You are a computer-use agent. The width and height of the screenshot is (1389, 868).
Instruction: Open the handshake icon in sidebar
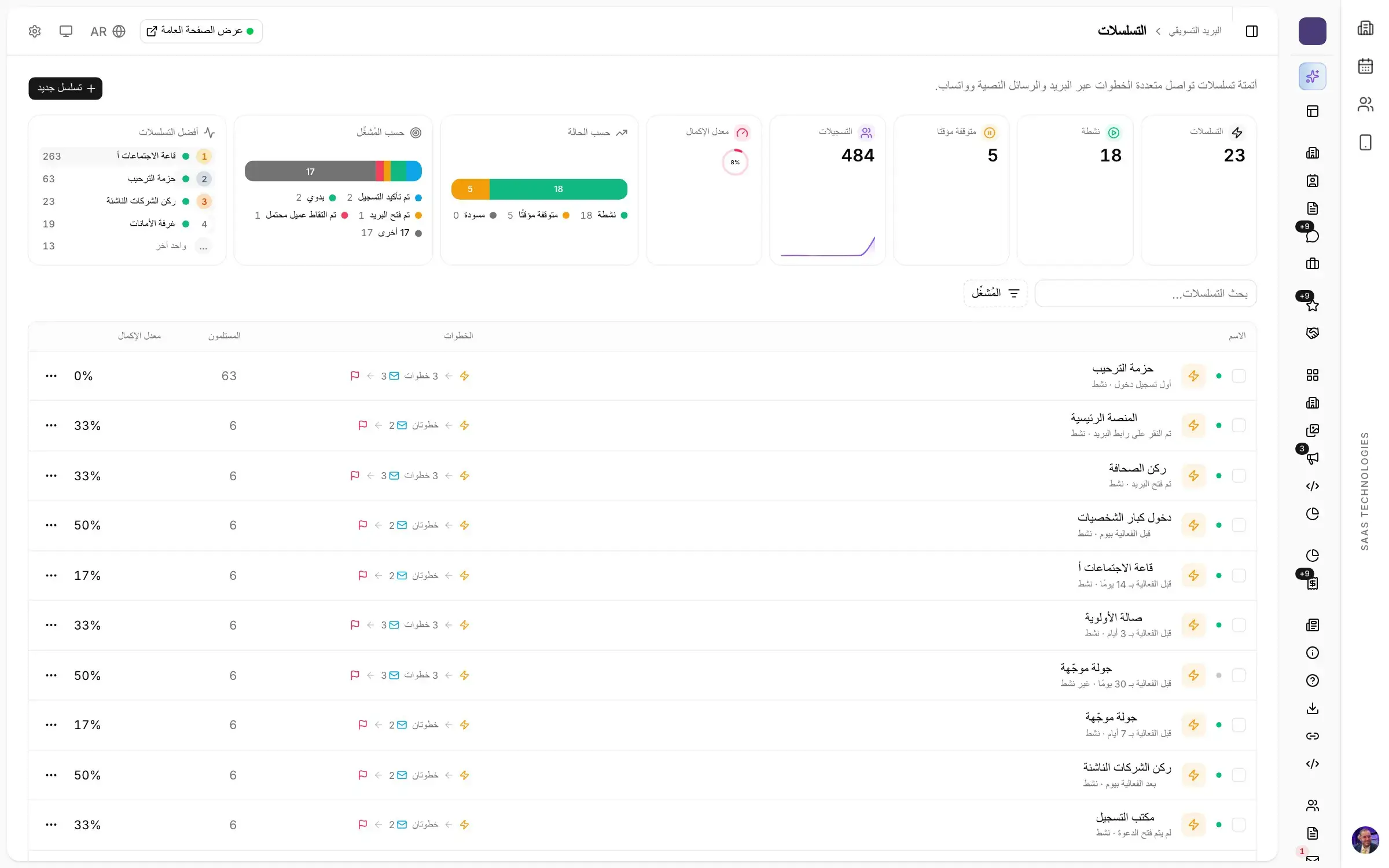click(x=1312, y=333)
